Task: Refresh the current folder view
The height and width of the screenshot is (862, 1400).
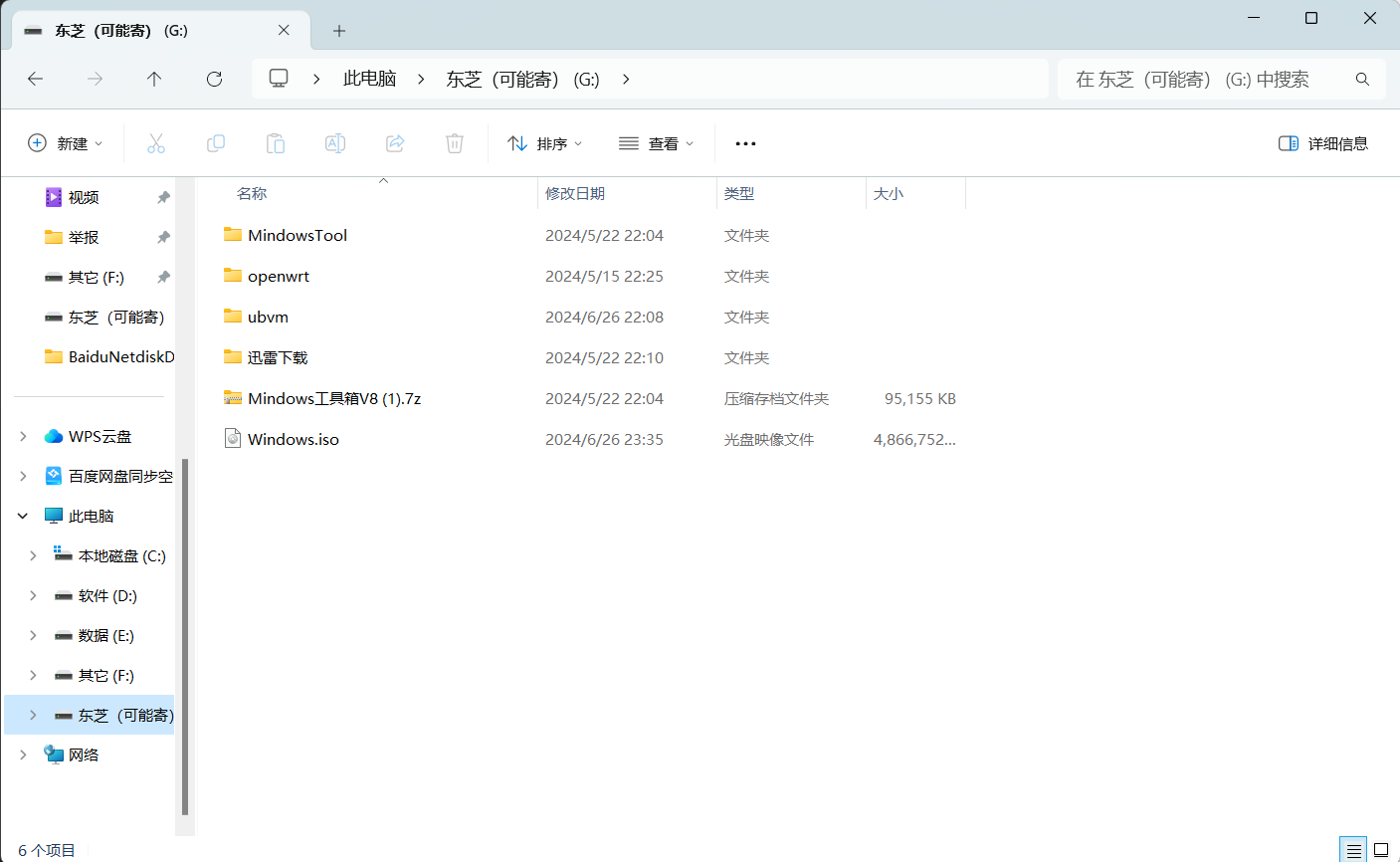Action: tap(214, 79)
